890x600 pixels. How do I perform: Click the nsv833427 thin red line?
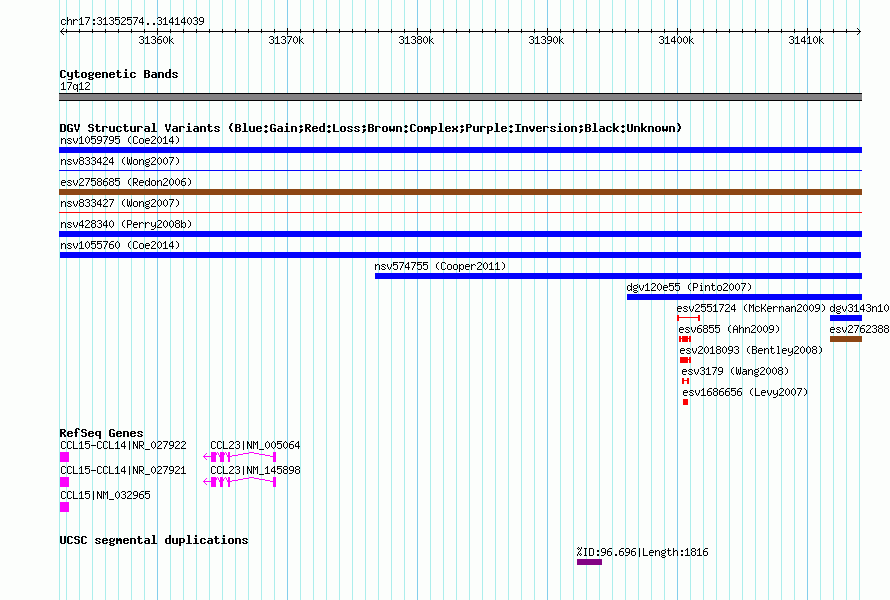click(x=460, y=212)
